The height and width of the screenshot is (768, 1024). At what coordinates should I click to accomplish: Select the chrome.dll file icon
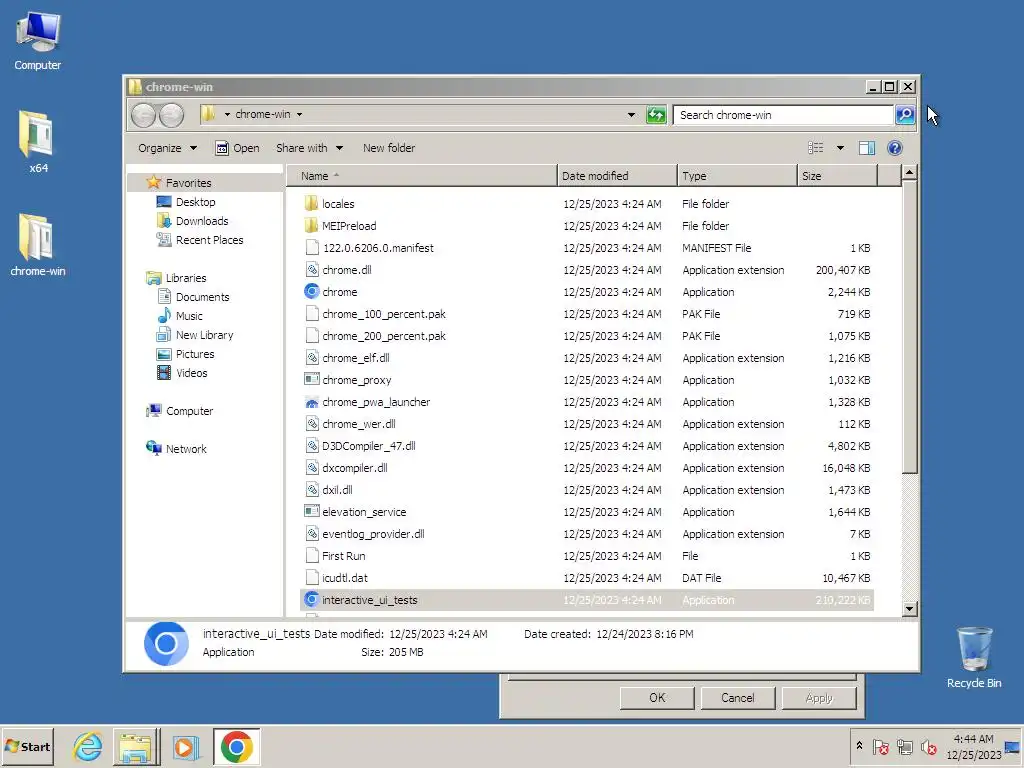(x=312, y=270)
